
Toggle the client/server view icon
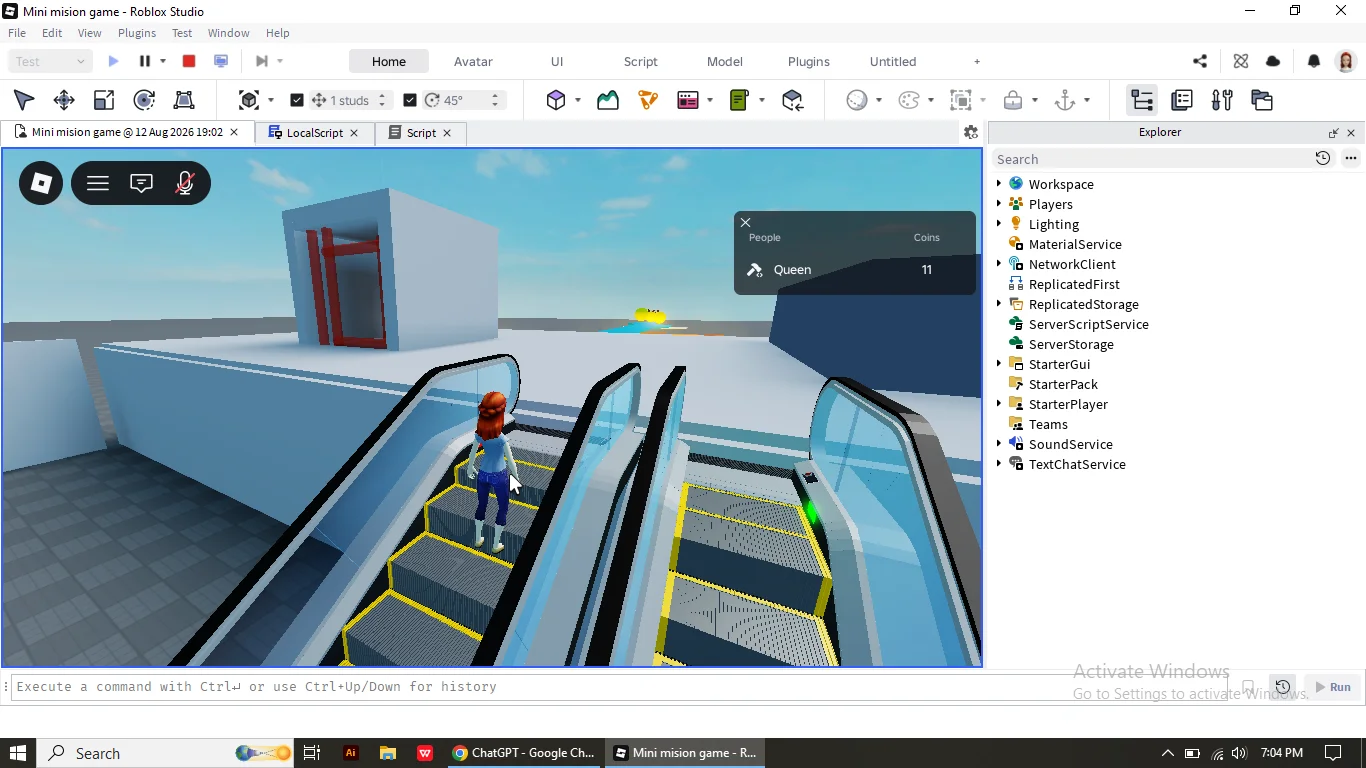coord(221,61)
